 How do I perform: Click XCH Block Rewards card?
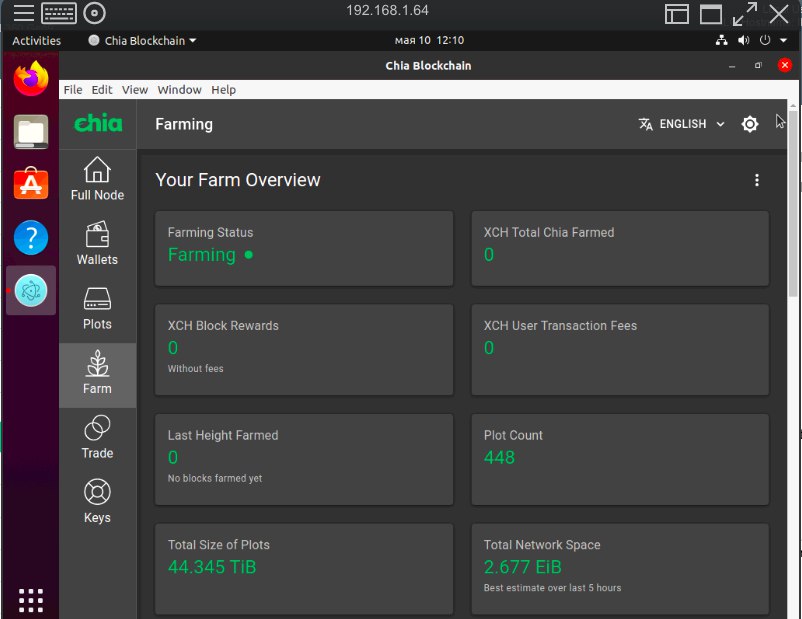(304, 350)
